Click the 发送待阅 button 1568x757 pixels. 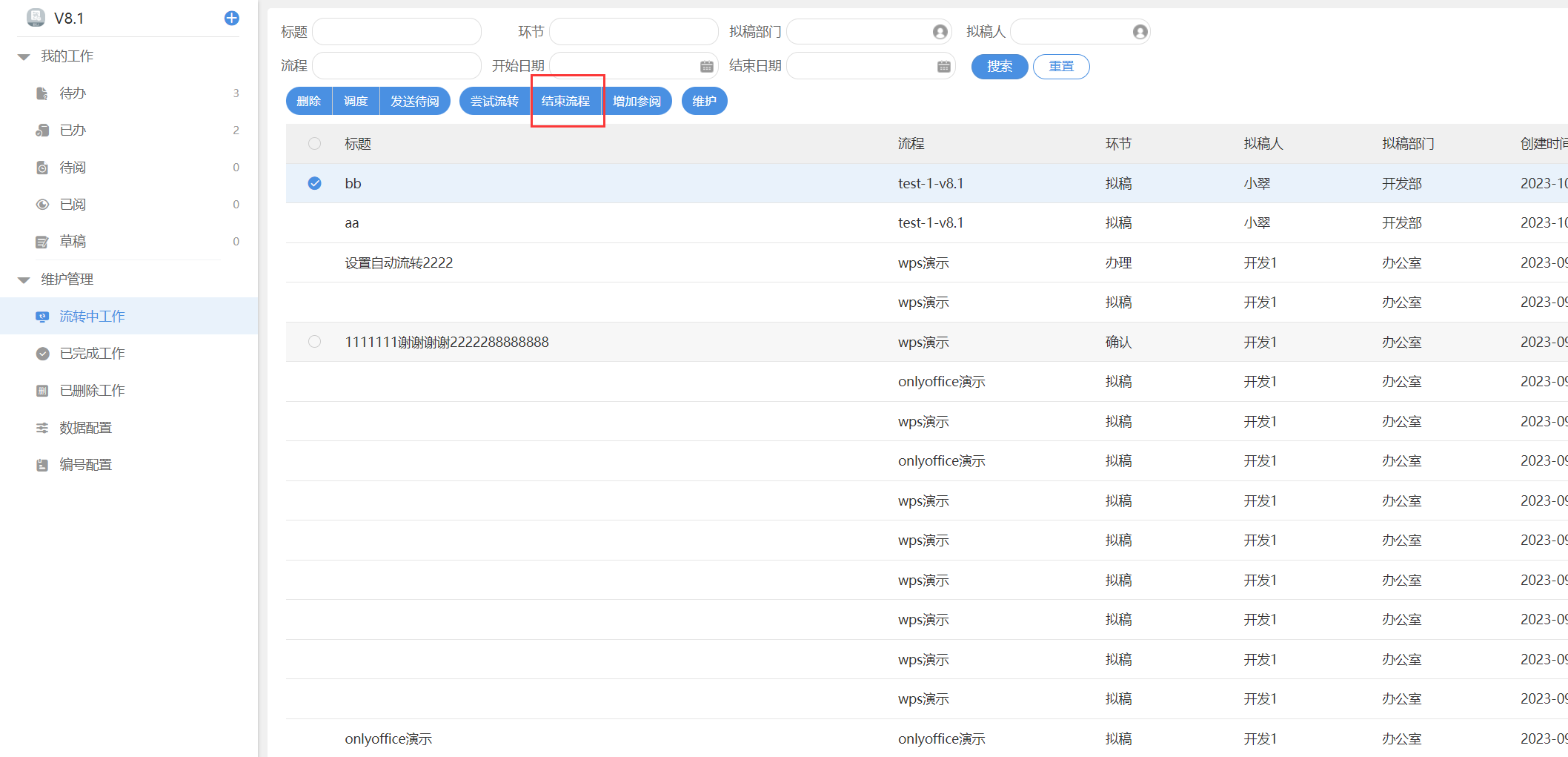tap(415, 101)
